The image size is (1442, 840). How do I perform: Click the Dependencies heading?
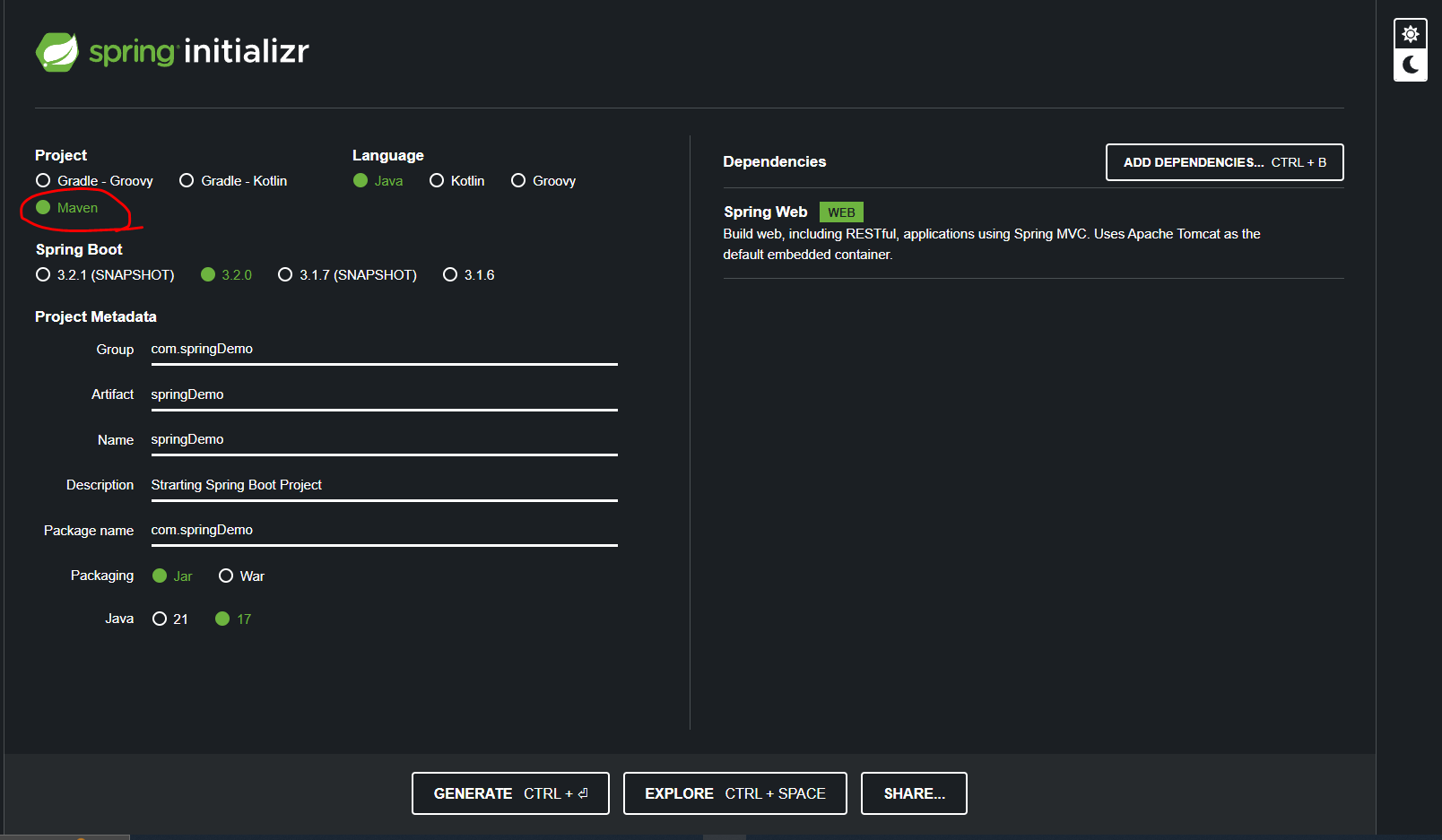click(x=775, y=162)
